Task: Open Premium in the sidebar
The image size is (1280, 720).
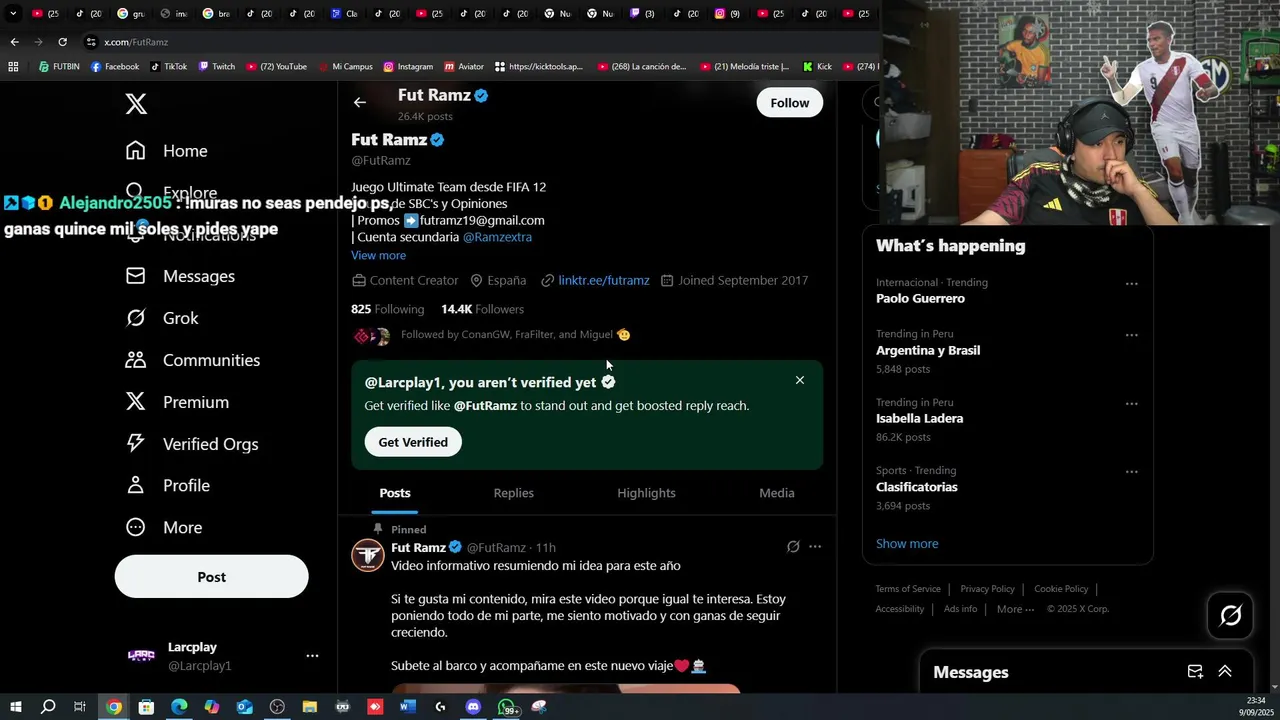Action: pos(176,402)
